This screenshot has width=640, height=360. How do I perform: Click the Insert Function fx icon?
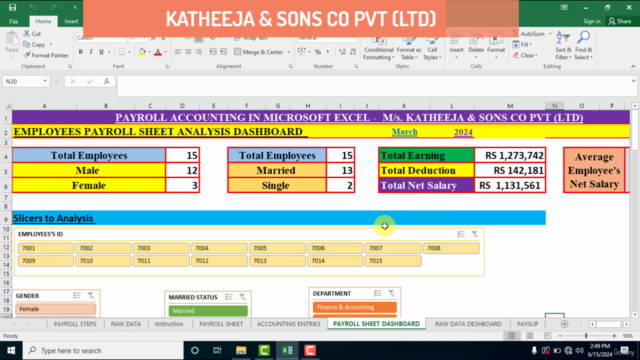(x=107, y=82)
